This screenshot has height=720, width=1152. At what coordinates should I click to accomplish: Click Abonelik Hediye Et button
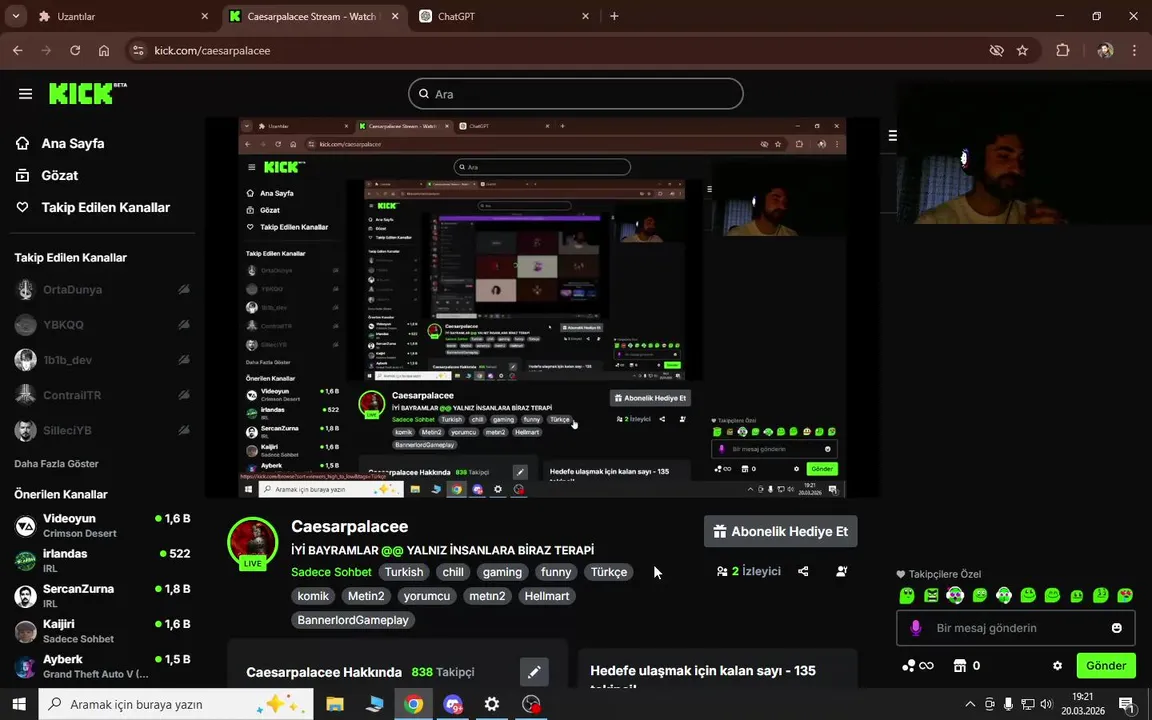coord(780,531)
